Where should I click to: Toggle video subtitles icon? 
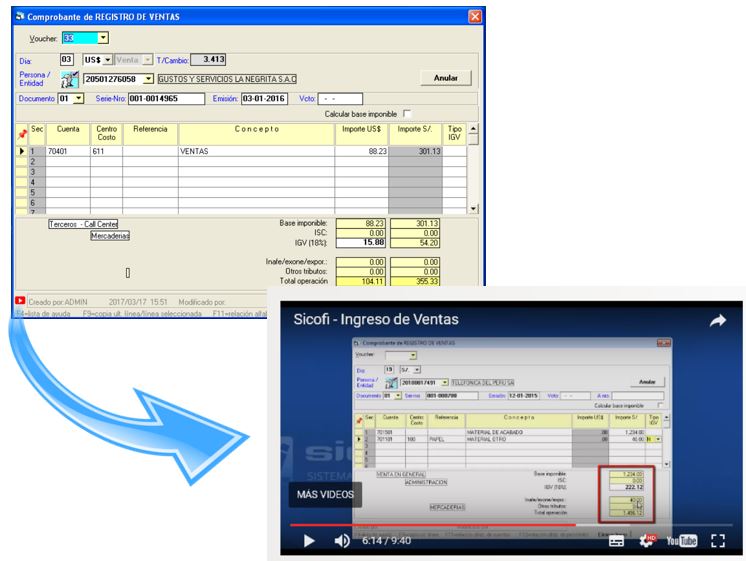pyautogui.click(x=617, y=541)
